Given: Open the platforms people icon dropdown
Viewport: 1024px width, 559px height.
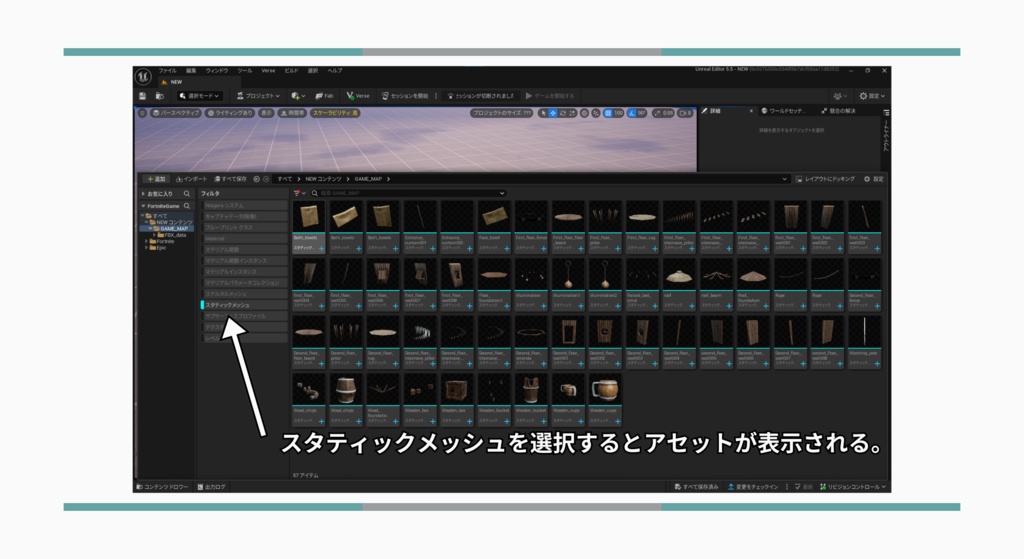Looking at the screenshot, I should click(x=840, y=96).
